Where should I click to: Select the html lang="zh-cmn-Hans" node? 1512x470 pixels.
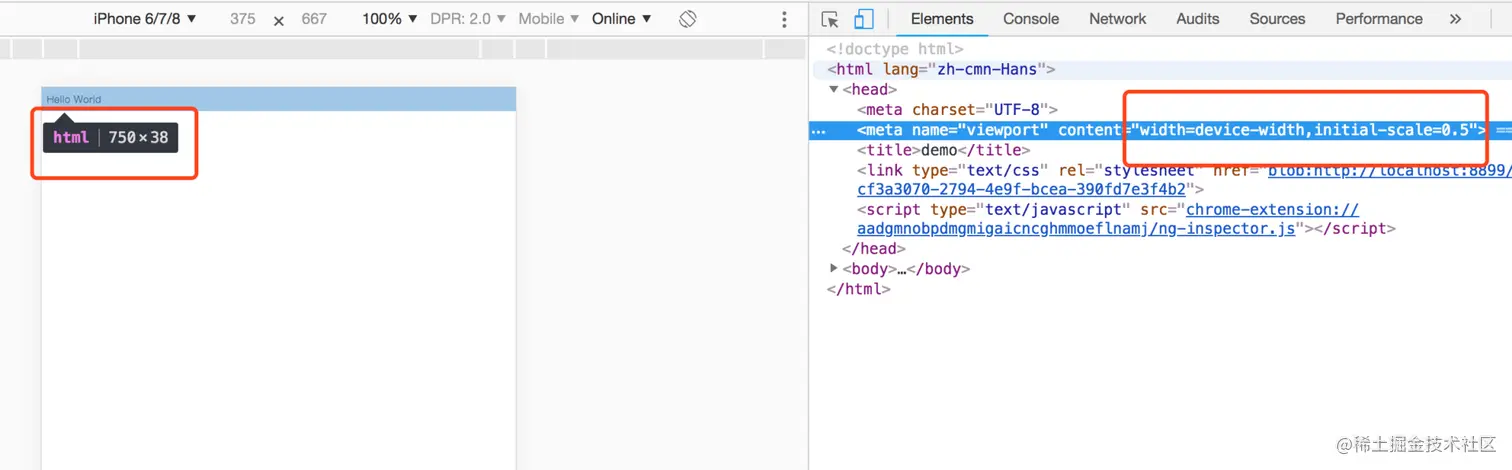[941, 69]
